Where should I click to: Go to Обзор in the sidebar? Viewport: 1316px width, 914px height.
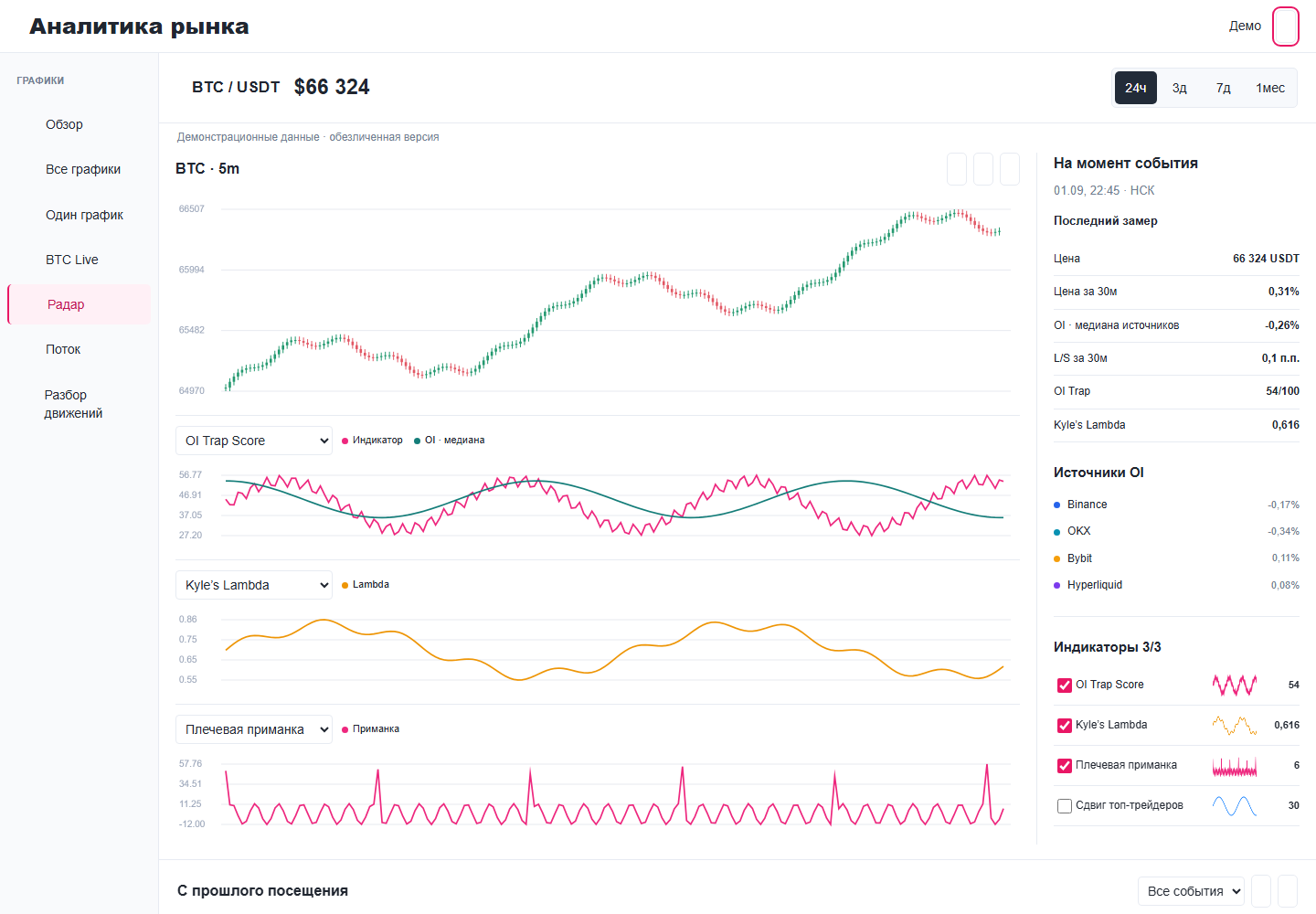pyautogui.click(x=80, y=124)
